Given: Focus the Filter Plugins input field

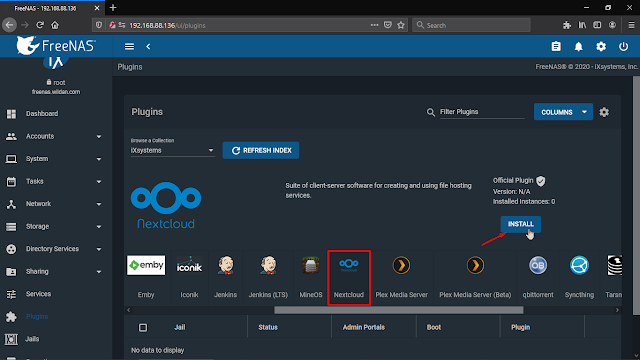Looking at the screenshot, I should (x=482, y=112).
